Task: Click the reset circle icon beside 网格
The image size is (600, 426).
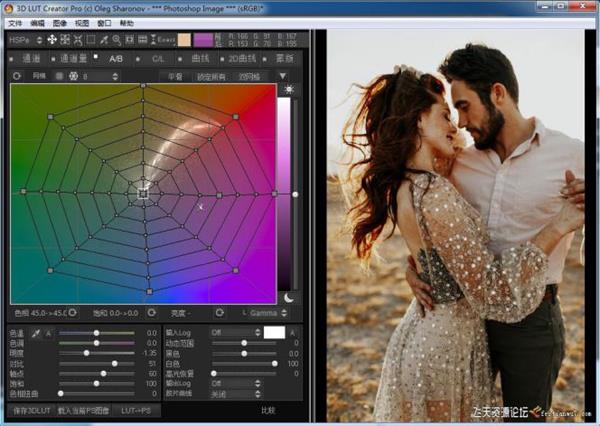Action: coord(16,76)
